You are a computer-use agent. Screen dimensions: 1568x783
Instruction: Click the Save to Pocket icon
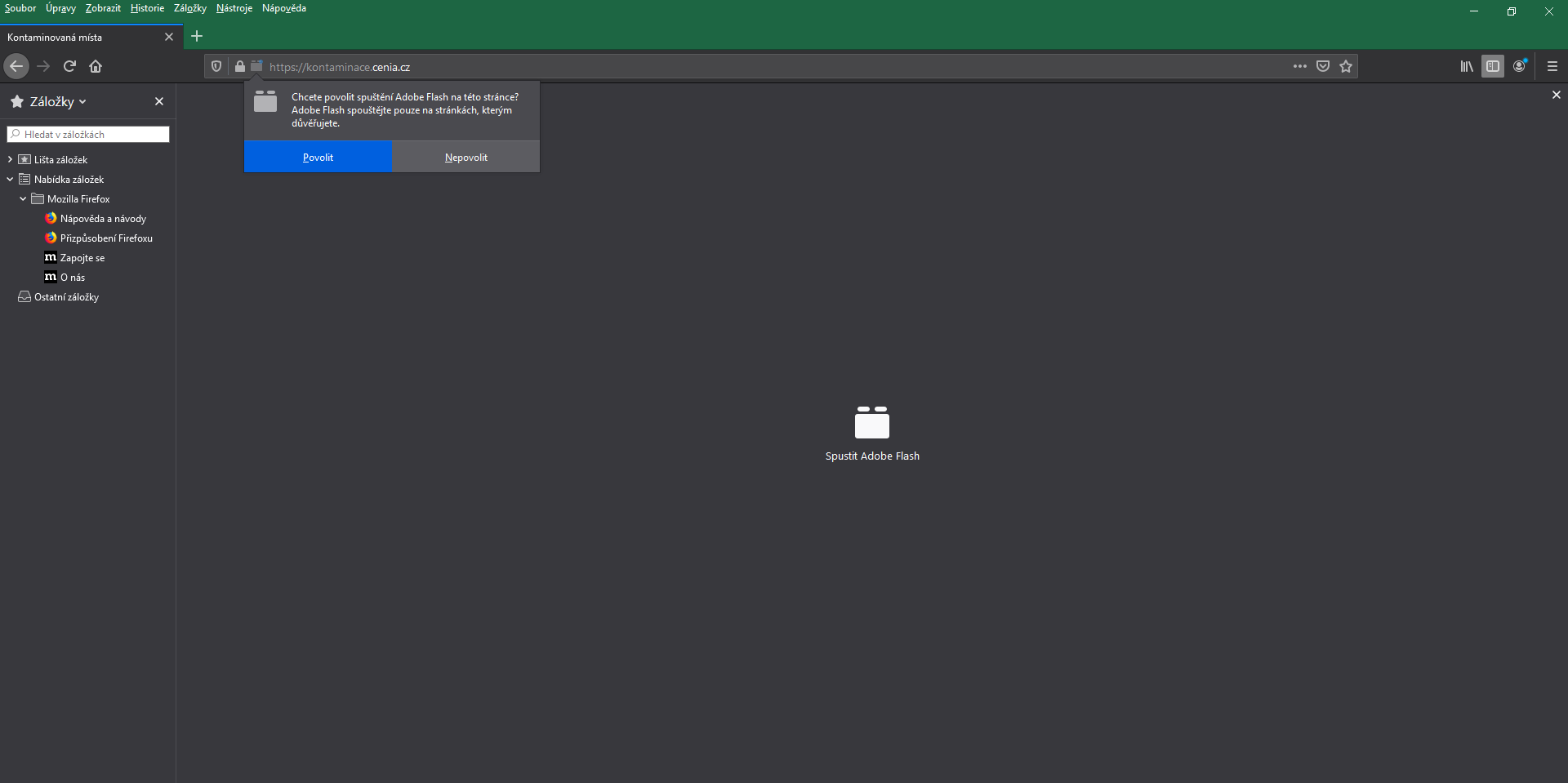1323,66
